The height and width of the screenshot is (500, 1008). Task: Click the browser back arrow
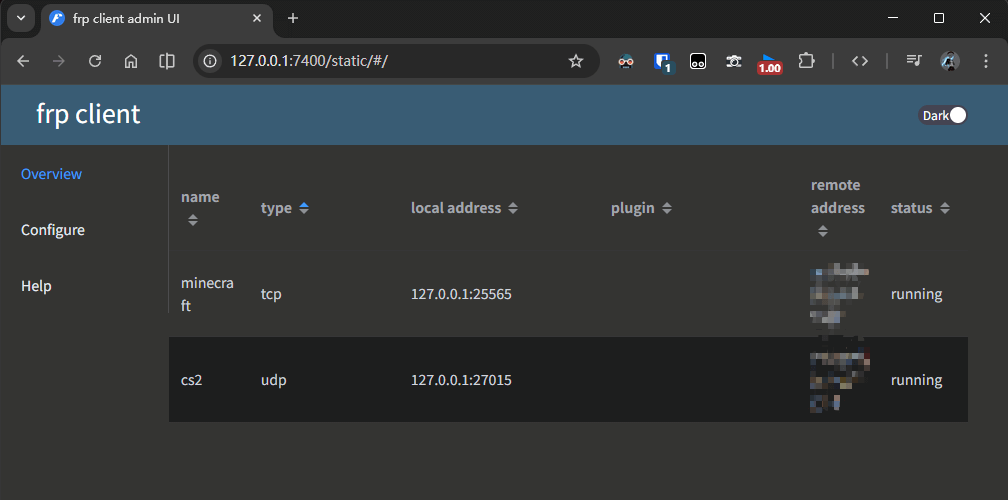(x=23, y=61)
